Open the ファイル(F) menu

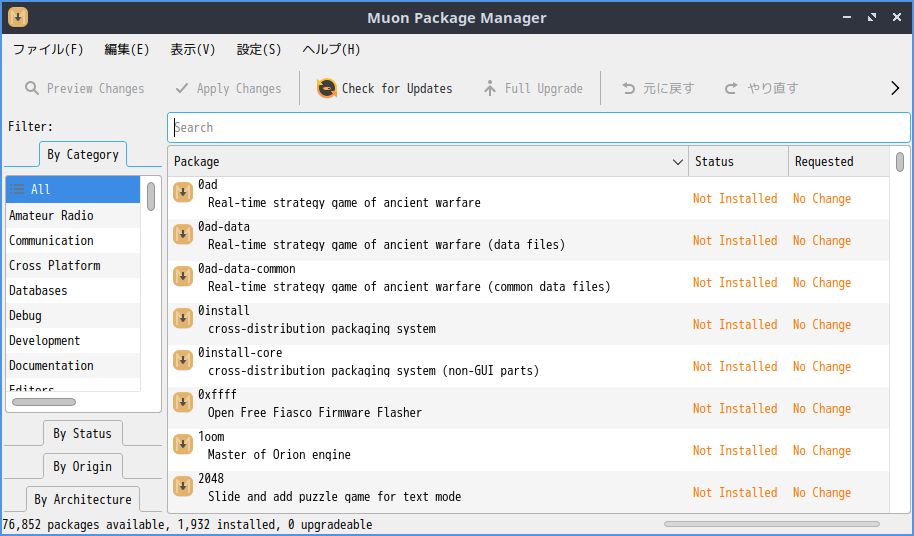[48, 50]
